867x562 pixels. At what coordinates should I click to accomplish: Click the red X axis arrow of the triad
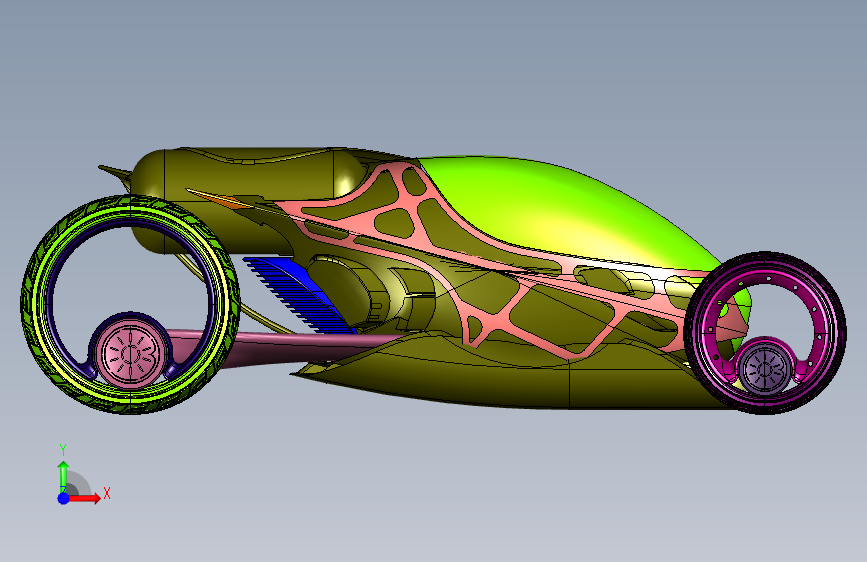[x=86, y=498]
